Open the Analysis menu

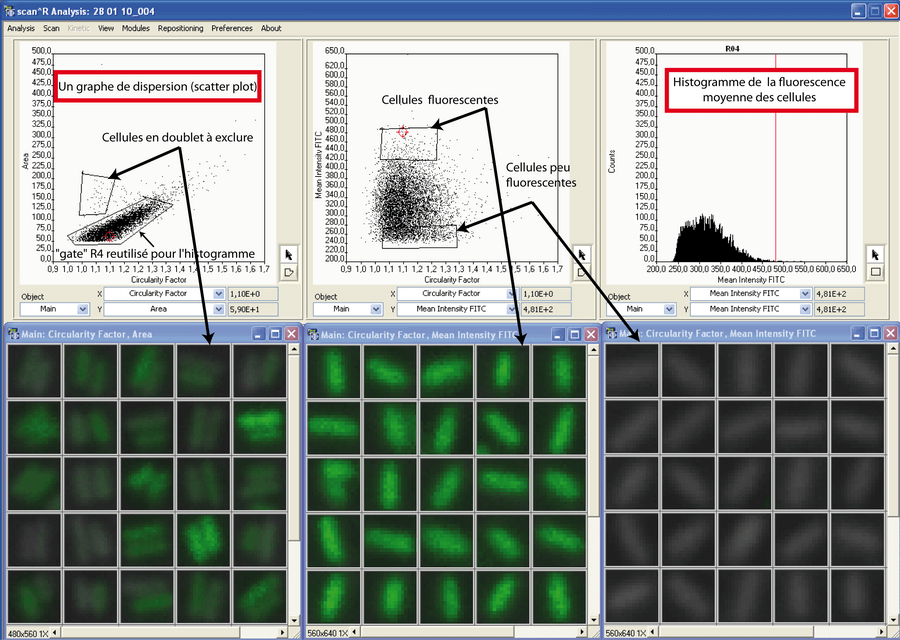coord(20,28)
